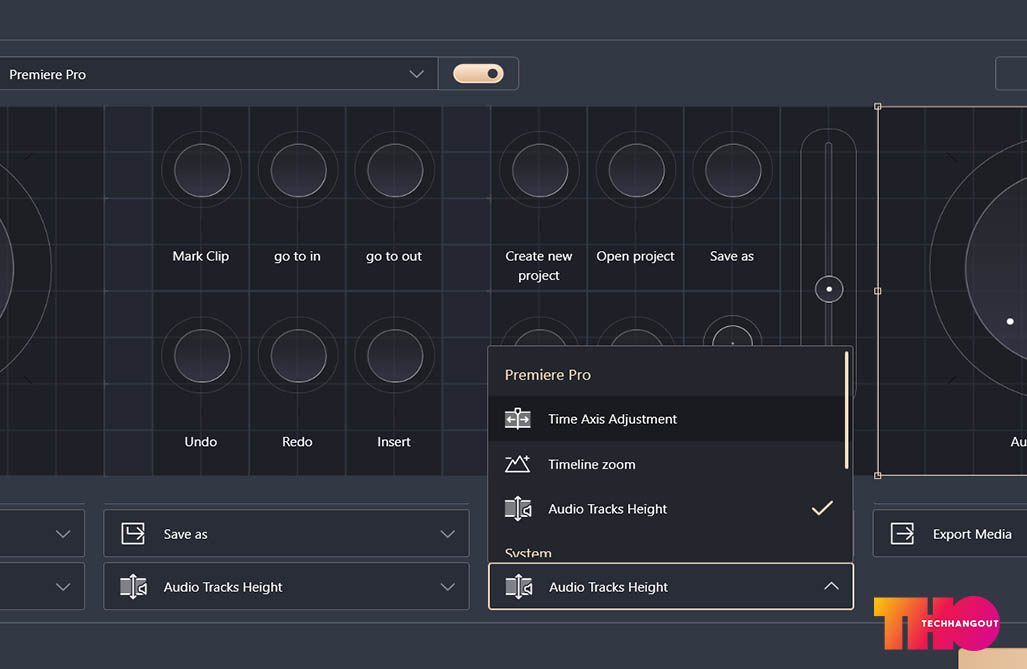This screenshot has height=669, width=1027.
Task: Click the Timeline zoom mountain icon
Action: click(x=517, y=464)
